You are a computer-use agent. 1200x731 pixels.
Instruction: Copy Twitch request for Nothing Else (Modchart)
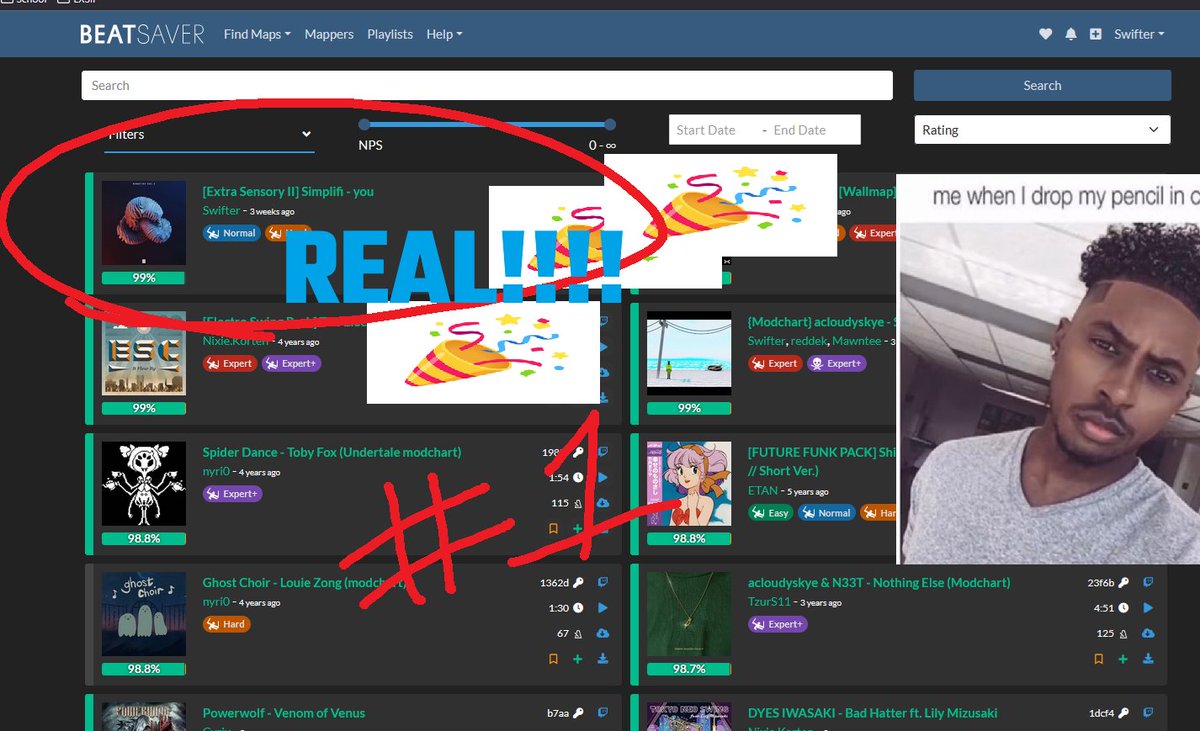(x=1148, y=582)
